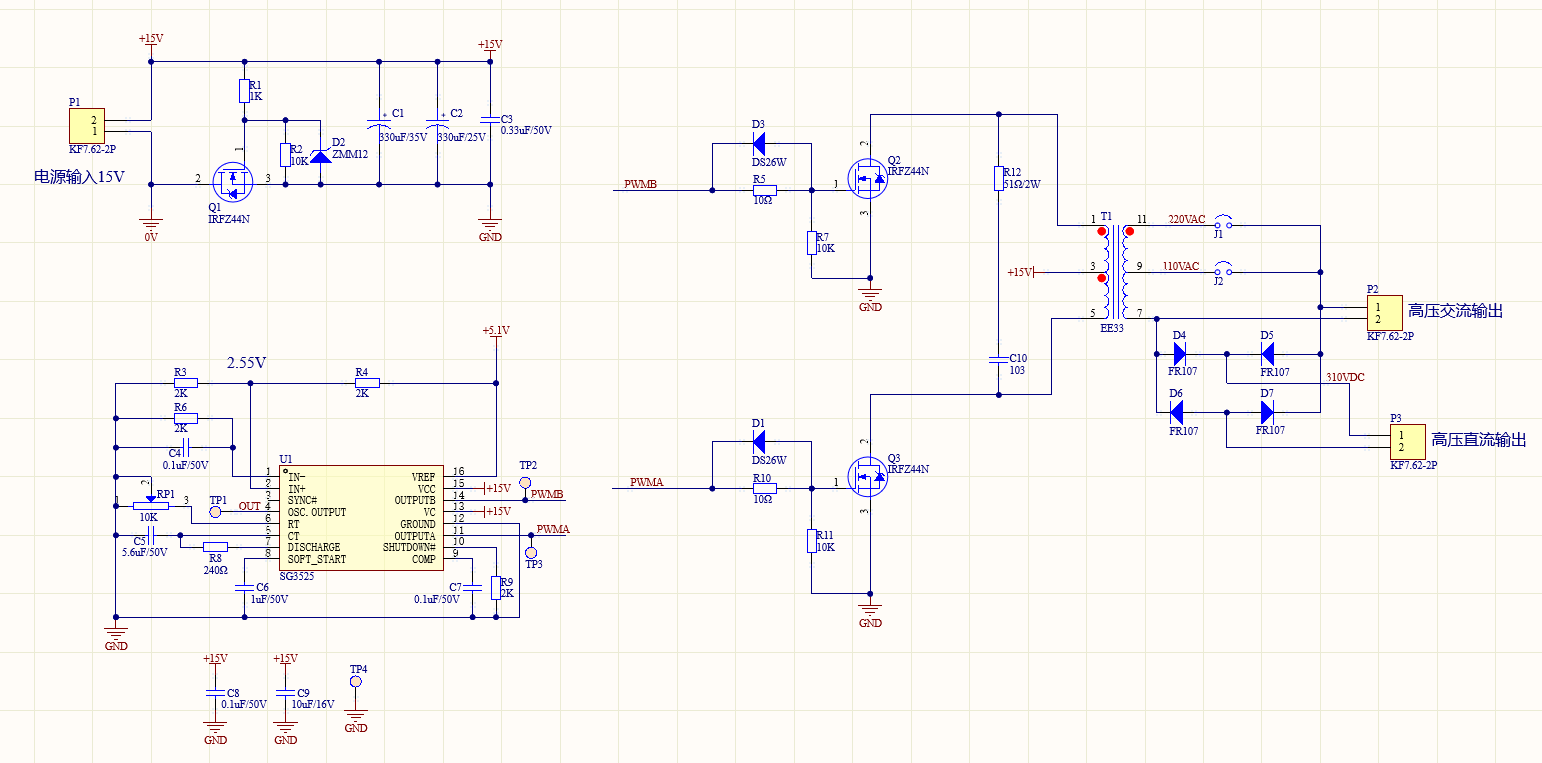Click resistor R11 10K
This screenshot has height=763, width=1542.
812,541
